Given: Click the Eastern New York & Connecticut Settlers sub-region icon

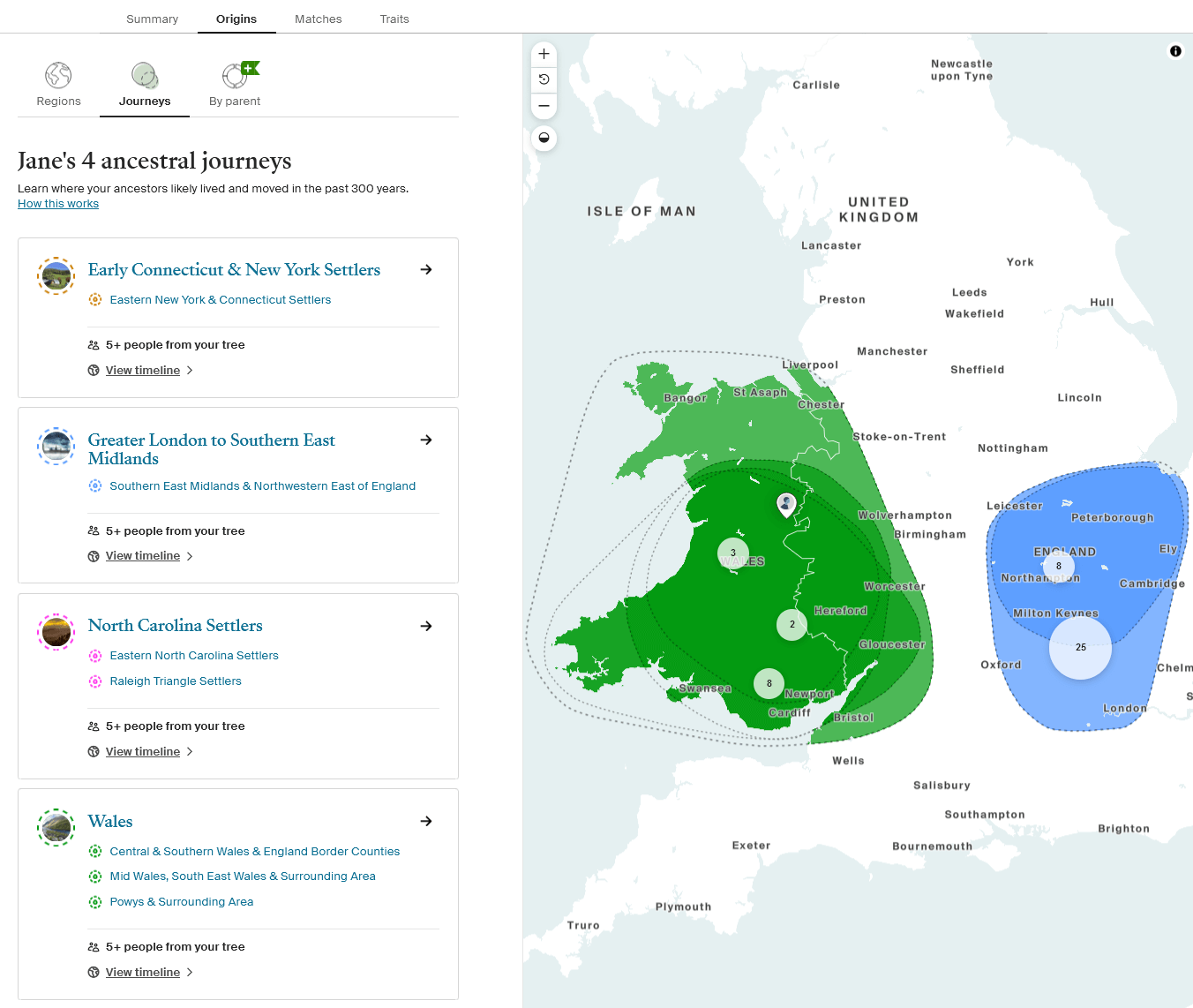Looking at the screenshot, I should tap(95, 299).
